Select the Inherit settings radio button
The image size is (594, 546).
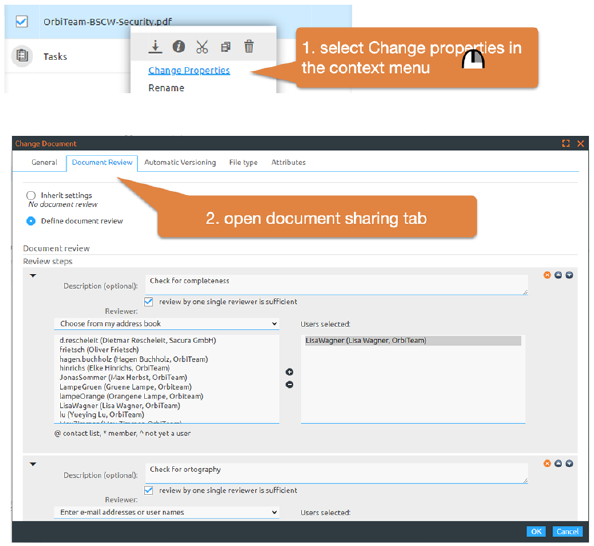[x=31, y=195]
